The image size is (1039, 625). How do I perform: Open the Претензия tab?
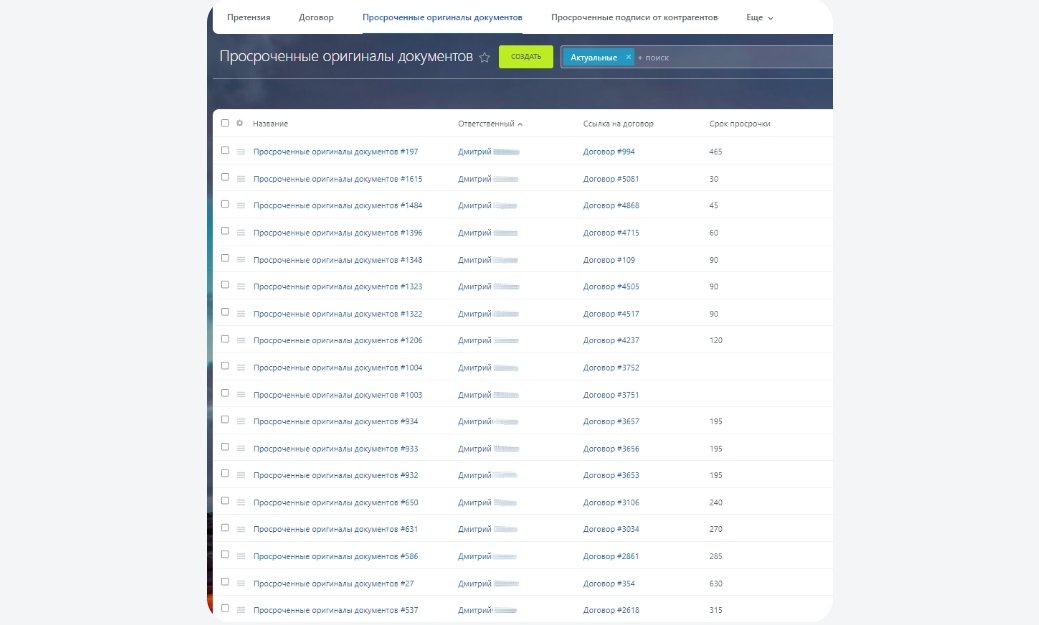click(x=248, y=17)
